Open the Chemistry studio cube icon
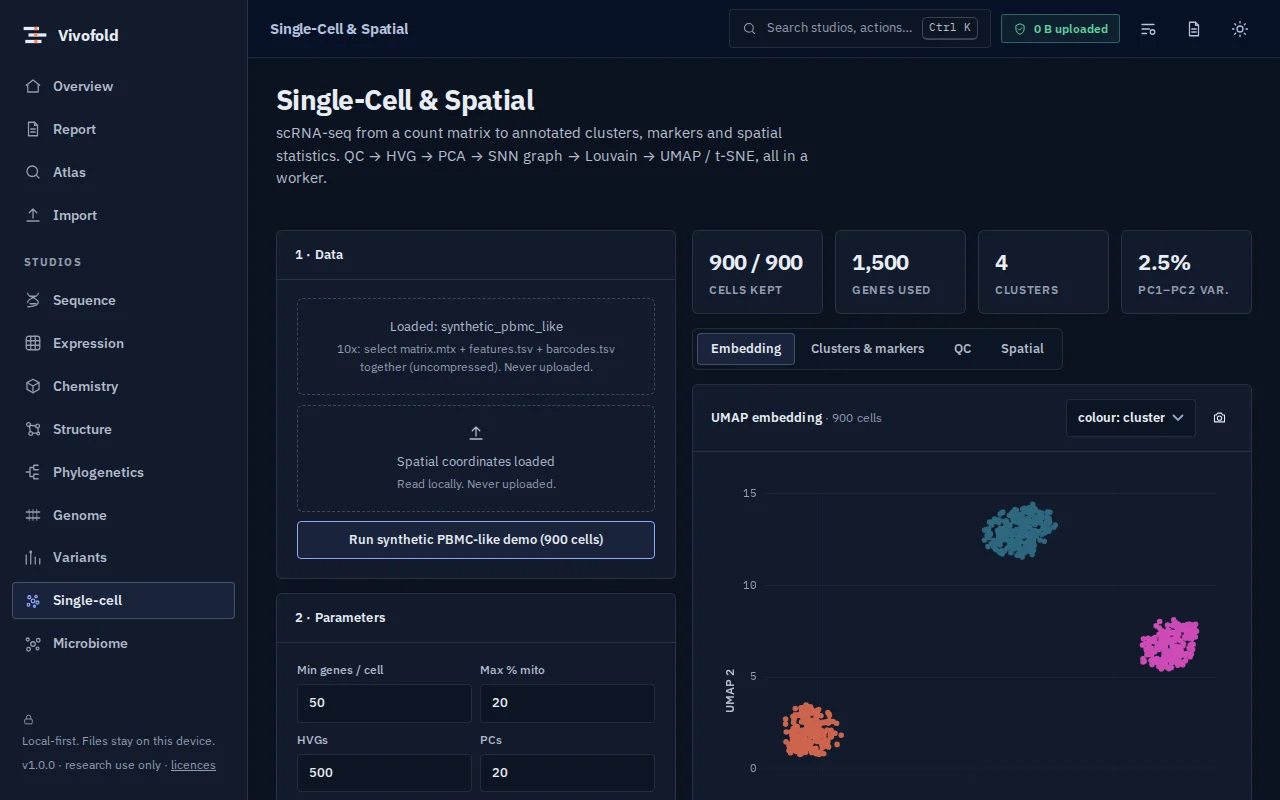The image size is (1280, 800). tap(33, 386)
